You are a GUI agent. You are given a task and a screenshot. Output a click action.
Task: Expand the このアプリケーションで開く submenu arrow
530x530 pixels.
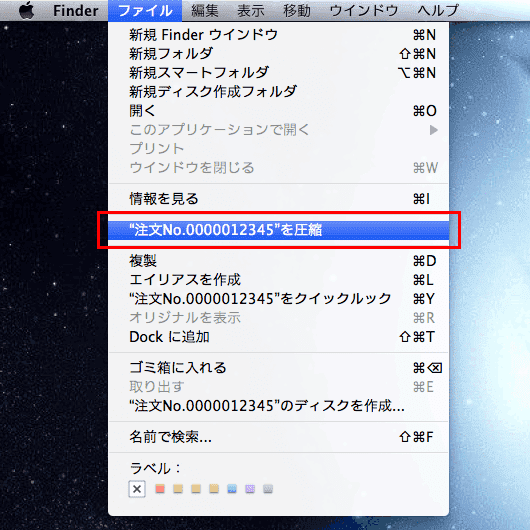click(434, 130)
